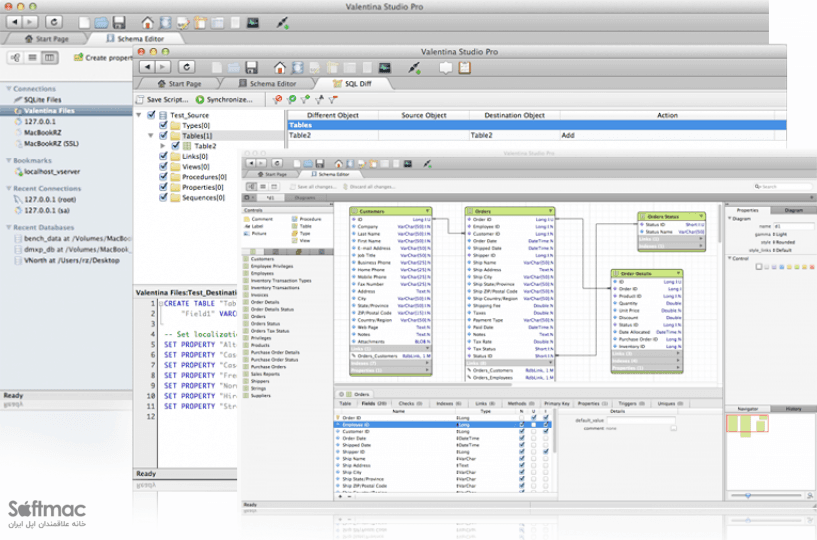Collapse the Recent Databases section
Viewport: 817px width, 540px height.
tap(8, 227)
